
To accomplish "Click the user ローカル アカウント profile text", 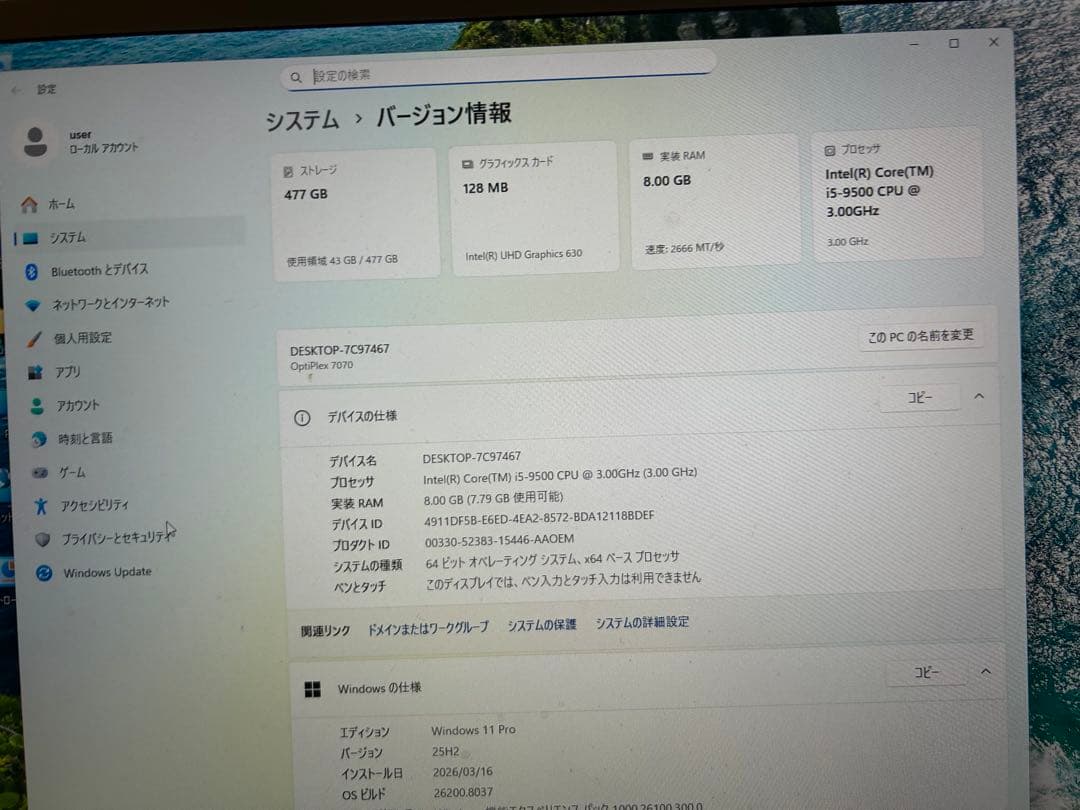I will pyautogui.click(x=103, y=141).
